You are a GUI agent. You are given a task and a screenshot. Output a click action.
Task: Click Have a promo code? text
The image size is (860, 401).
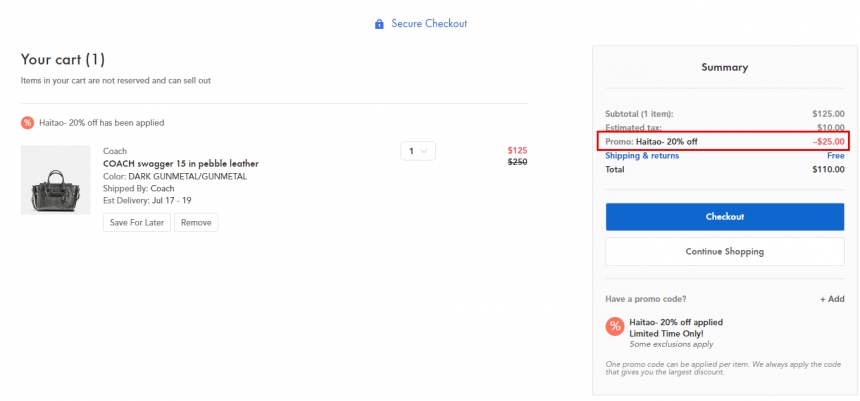tap(646, 299)
